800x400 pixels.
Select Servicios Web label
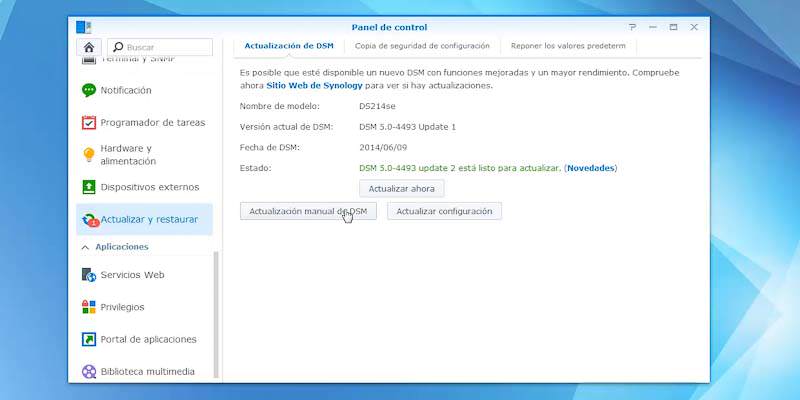(132, 275)
